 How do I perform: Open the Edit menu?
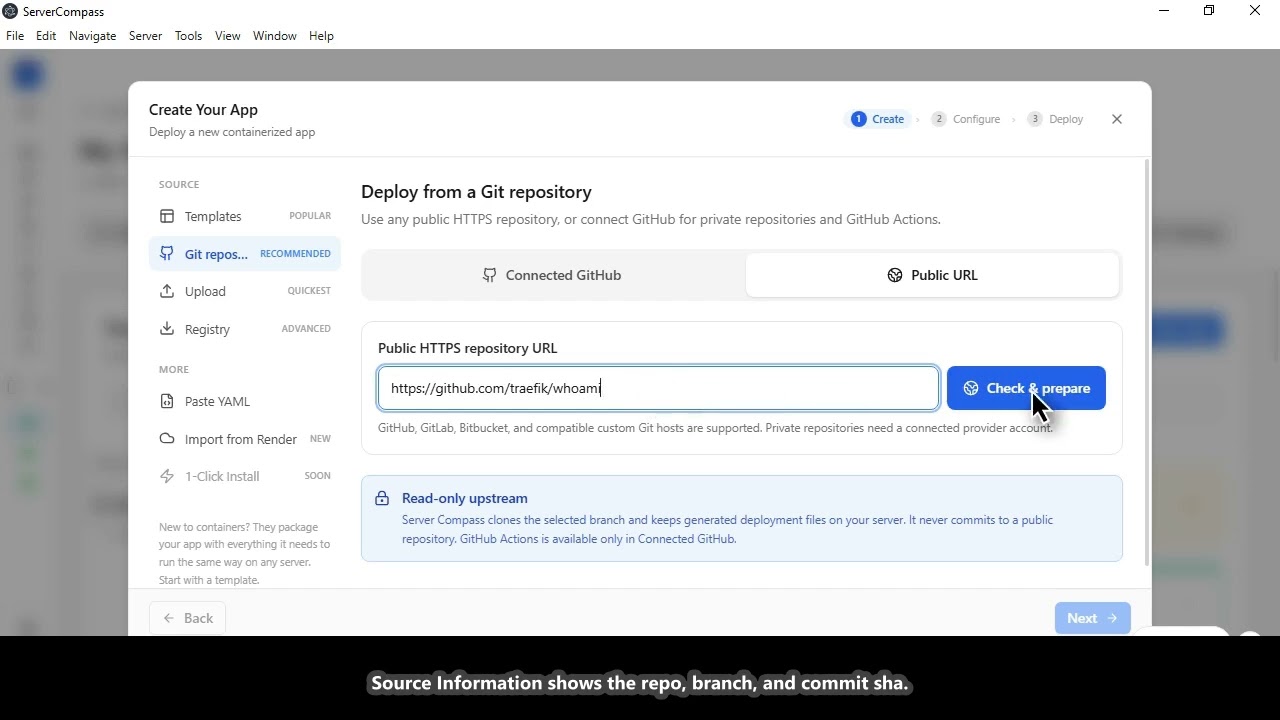46,36
